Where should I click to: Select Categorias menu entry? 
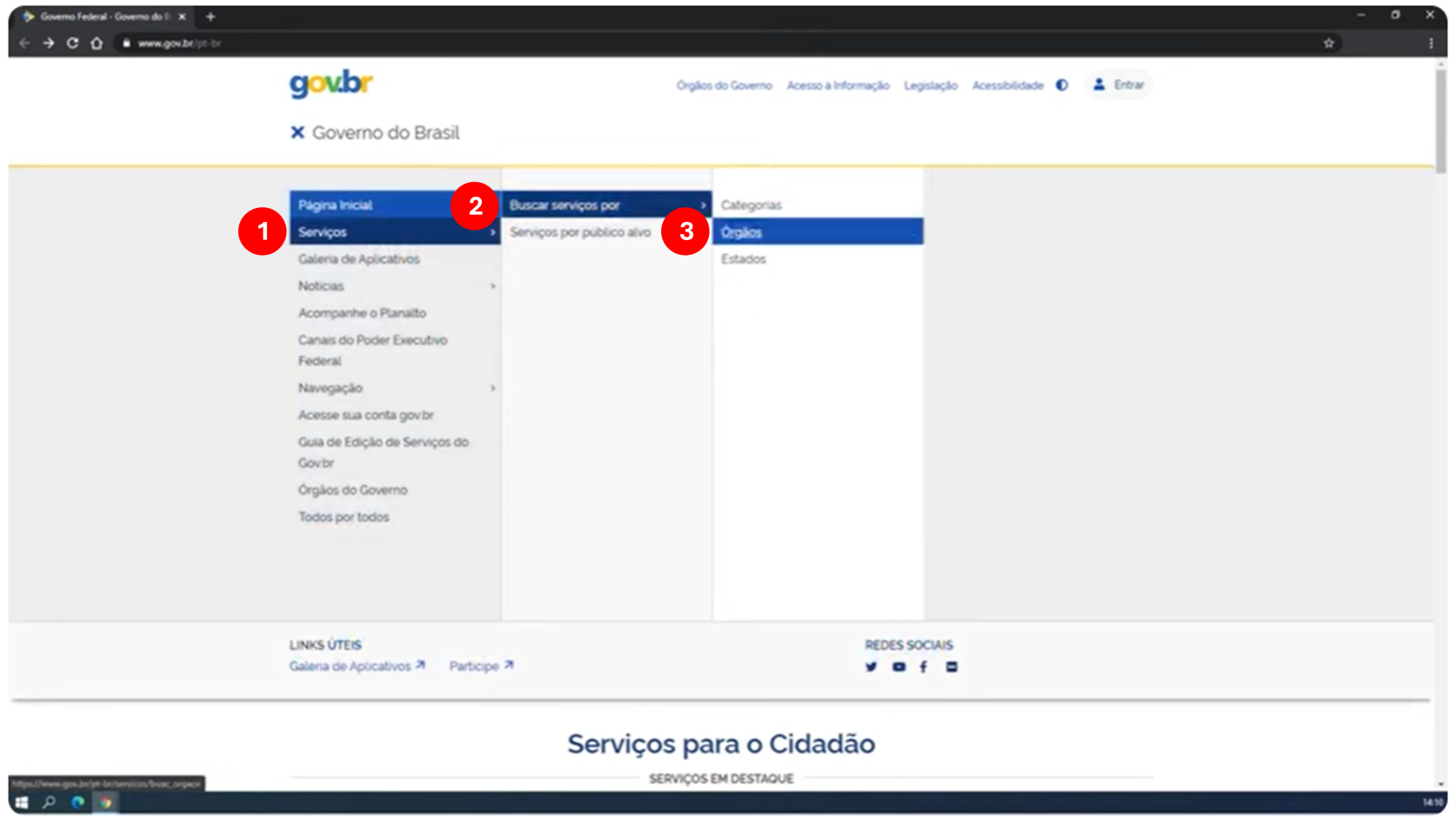pos(751,205)
